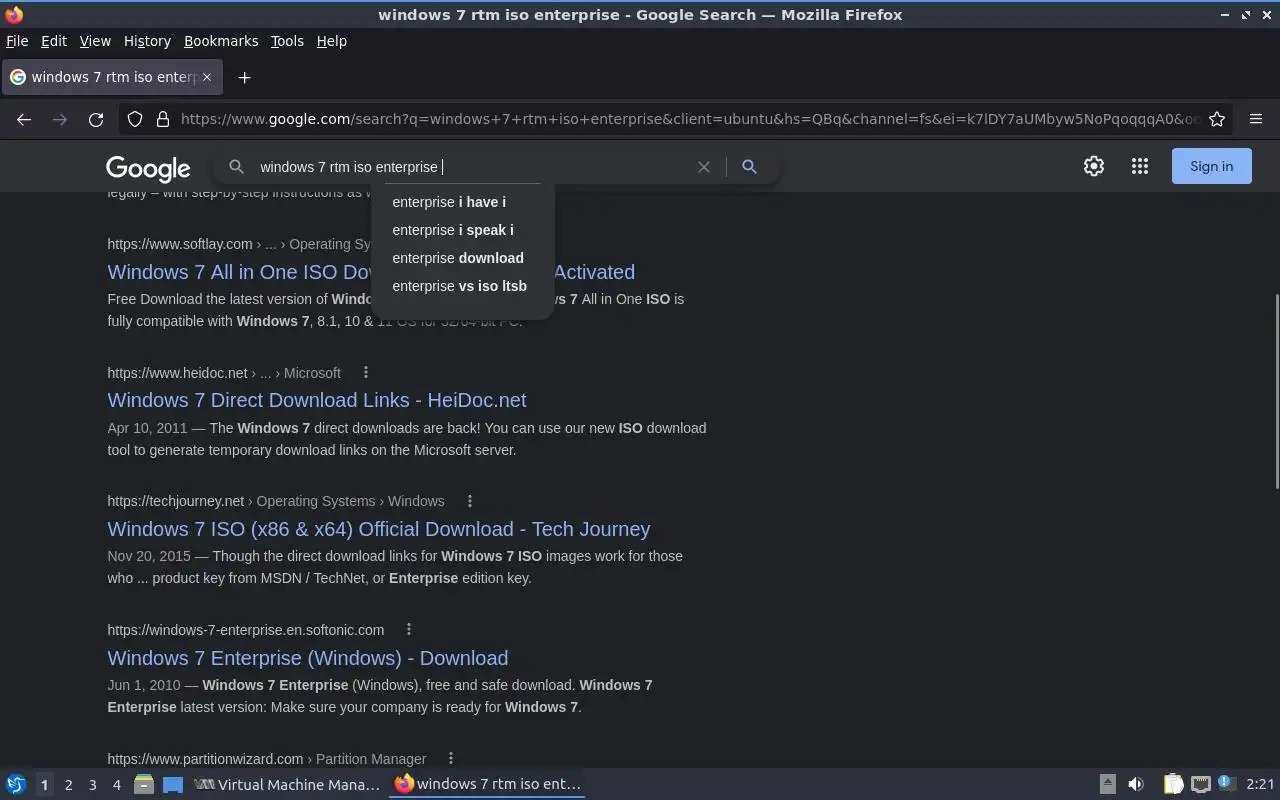Submit search with the blue magnifier icon
Screen dimensions: 1280x800
click(x=749, y=167)
